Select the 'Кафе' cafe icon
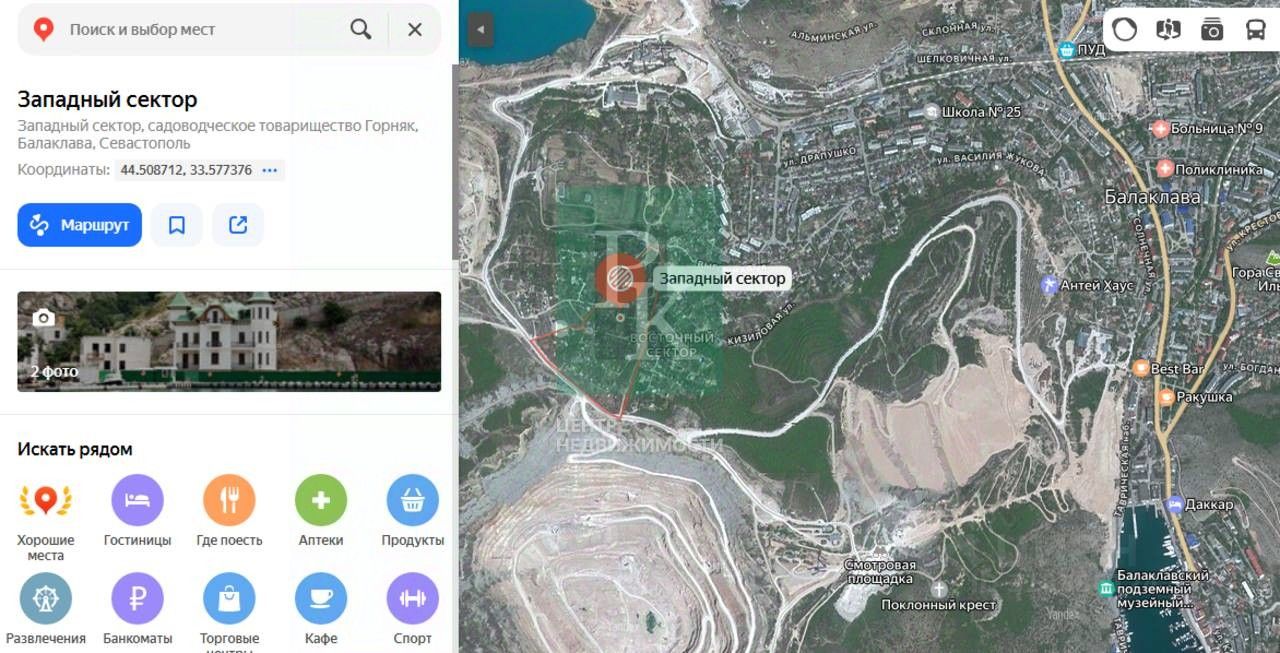This screenshot has width=1280, height=653. click(x=321, y=598)
